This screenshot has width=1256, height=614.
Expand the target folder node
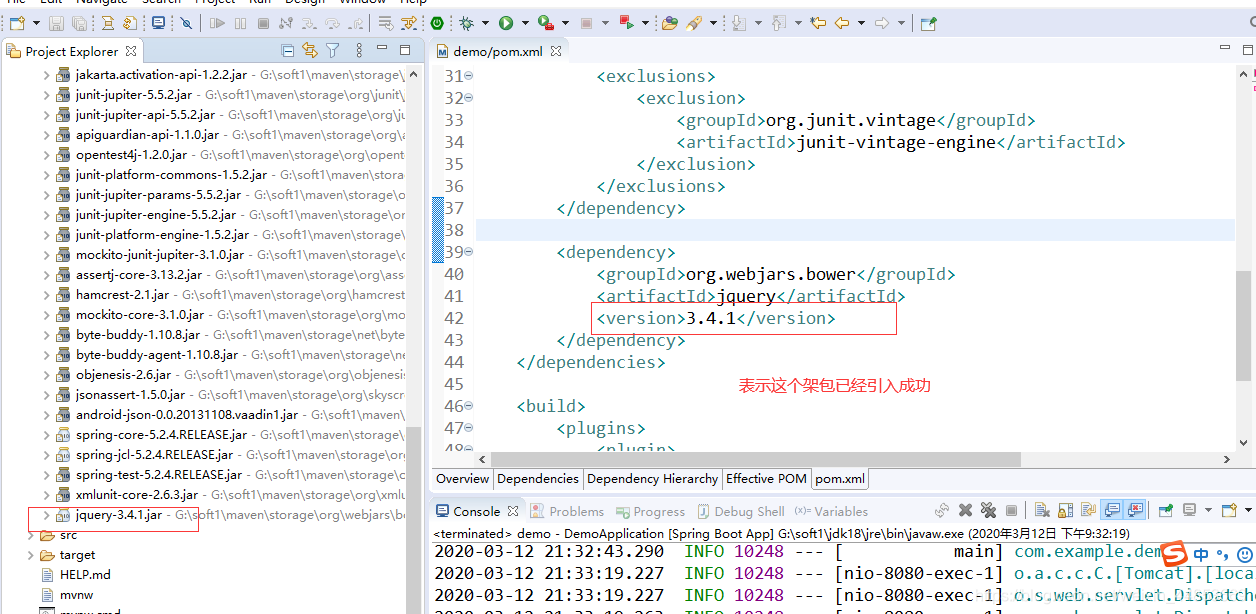coord(30,555)
